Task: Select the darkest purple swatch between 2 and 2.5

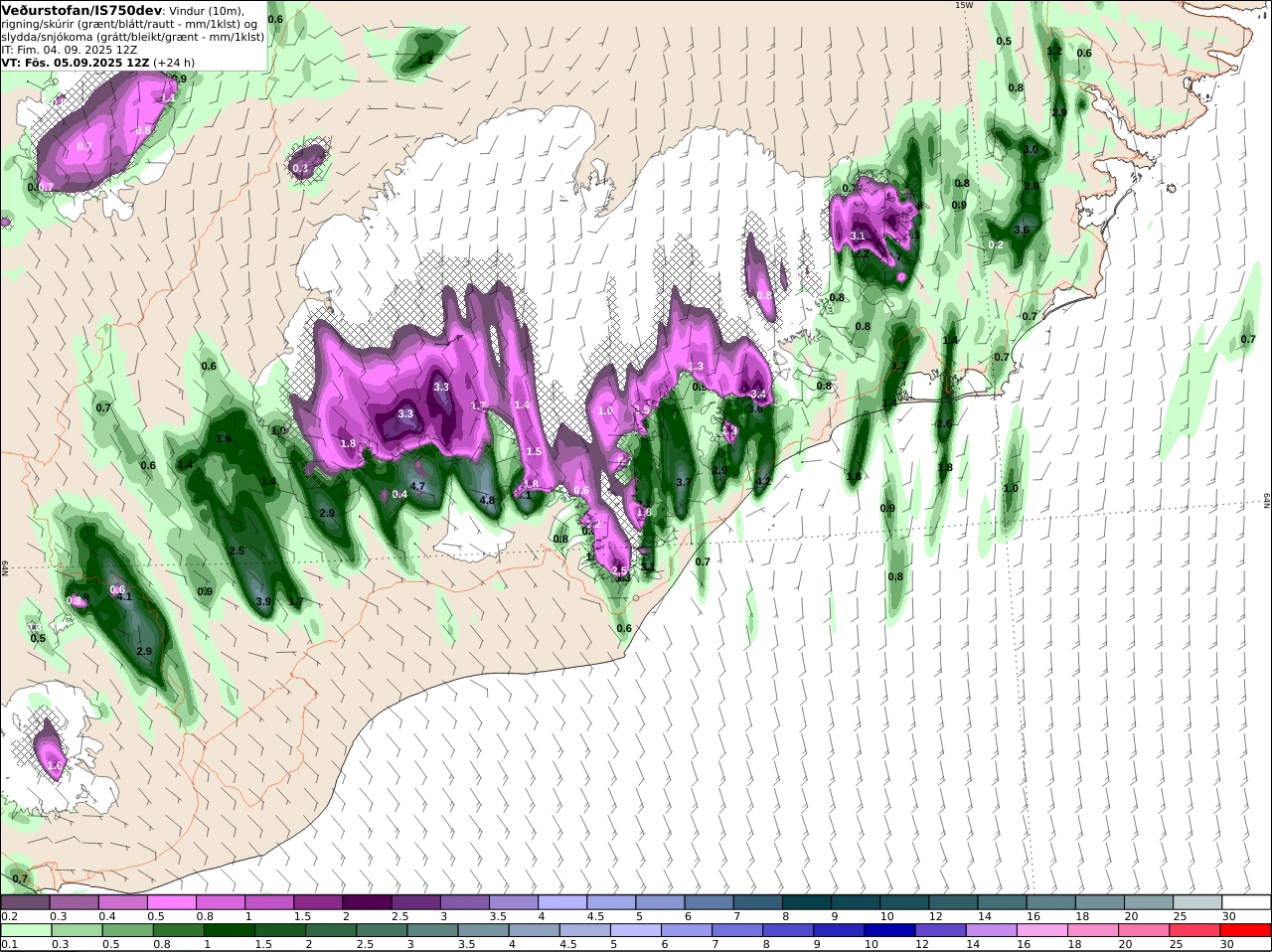Action: pyautogui.click(x=367, y=902)
